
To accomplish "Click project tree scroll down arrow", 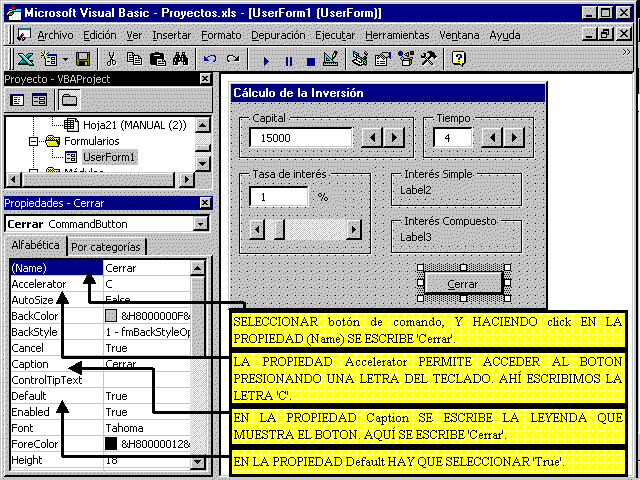I will click(202, 163).
